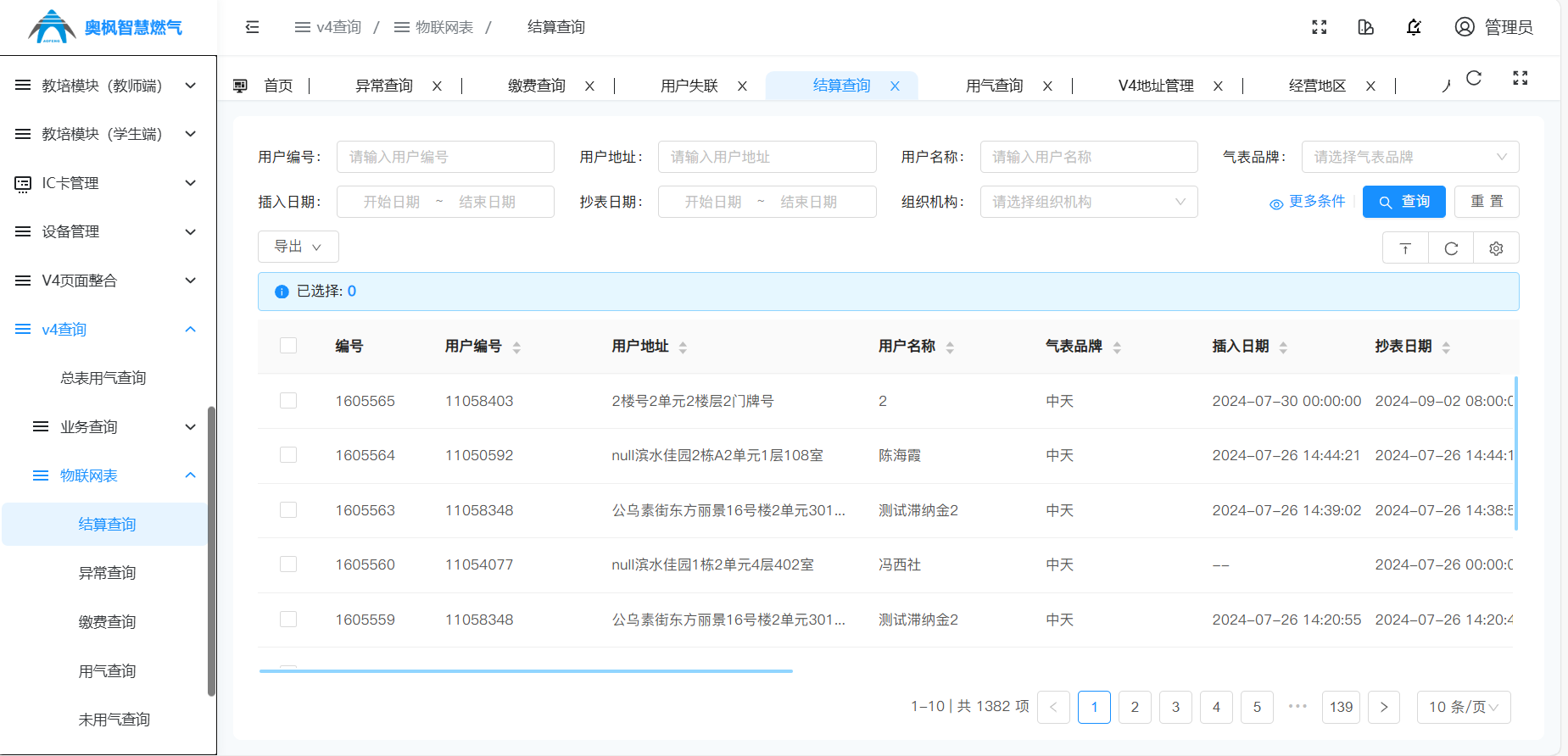Click the 查询 search button
Screen dimensions: 1568x756
coord(1404,202)
